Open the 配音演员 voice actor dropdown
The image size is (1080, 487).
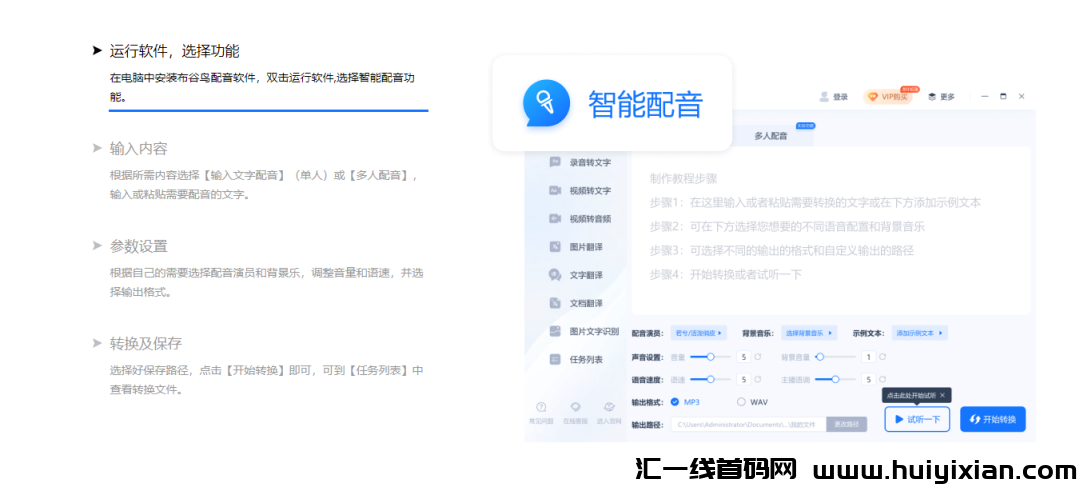coord(699,333)
